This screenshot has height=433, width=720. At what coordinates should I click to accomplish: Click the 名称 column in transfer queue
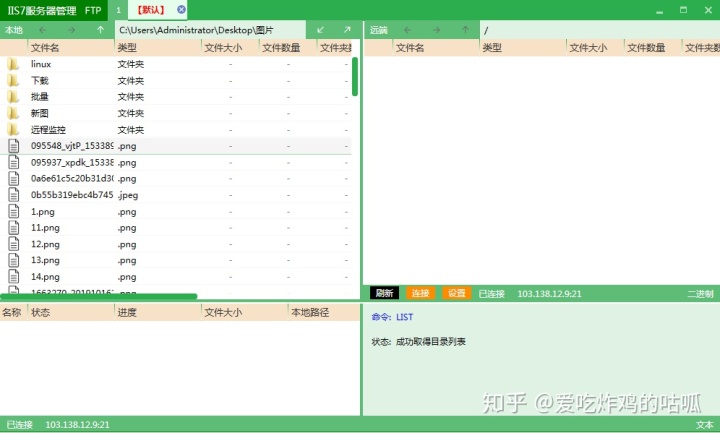(x=11, y=313)
